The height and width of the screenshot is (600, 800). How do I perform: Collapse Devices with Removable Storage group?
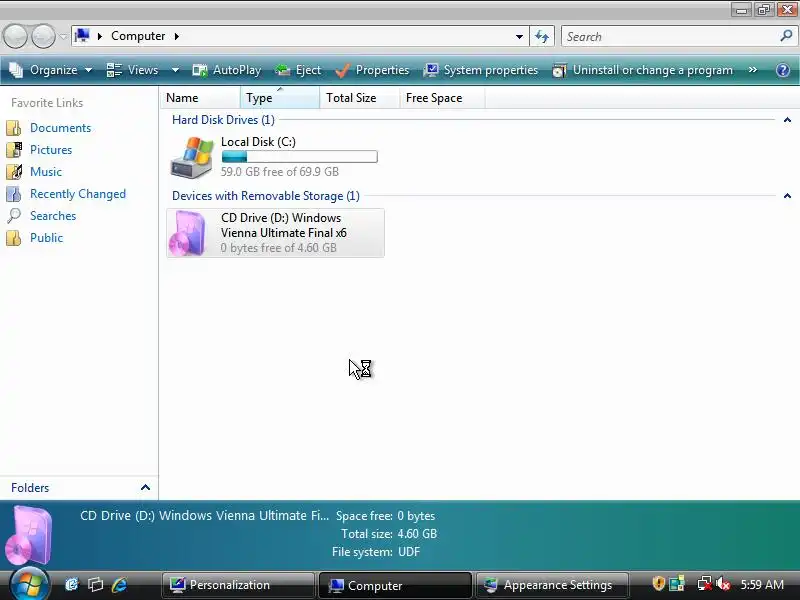787,196
